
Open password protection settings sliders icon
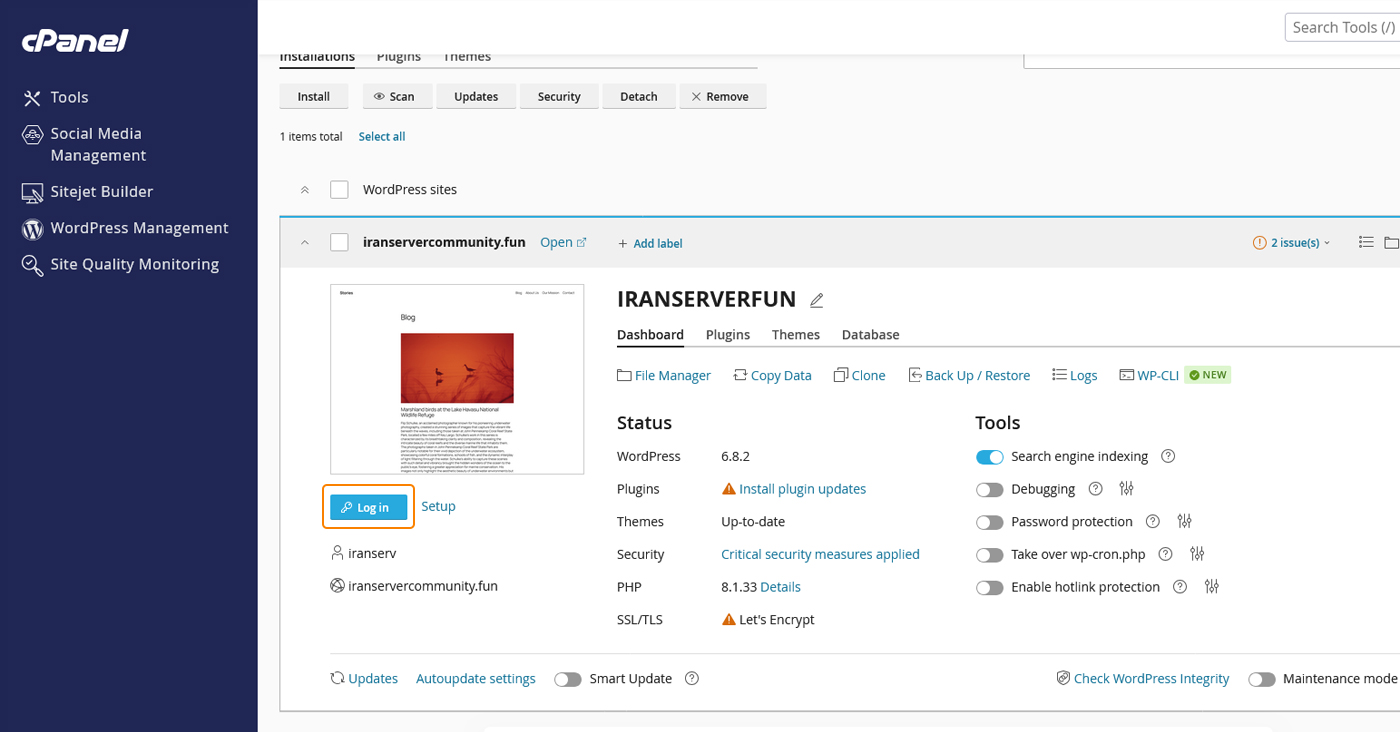click(1185, 522)
